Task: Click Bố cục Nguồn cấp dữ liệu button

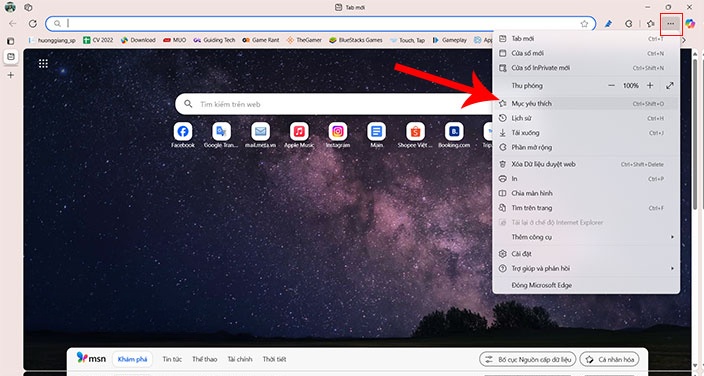Action: click(x=528, y=359)
